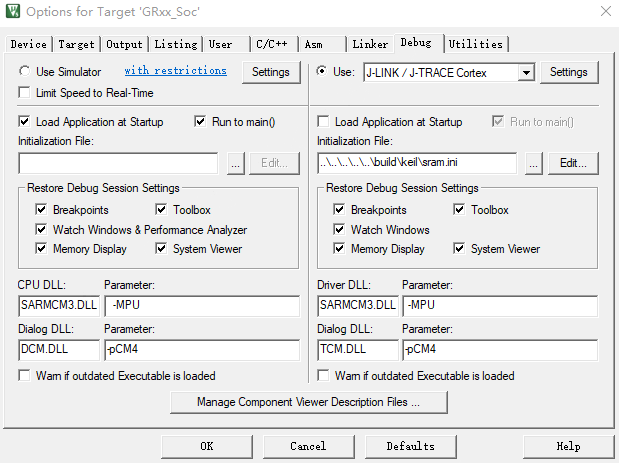Open the J-LINK / J-TRACE Cortex dropdown
Viewport: 619px width, 463px height.
[x=526, y=72]
